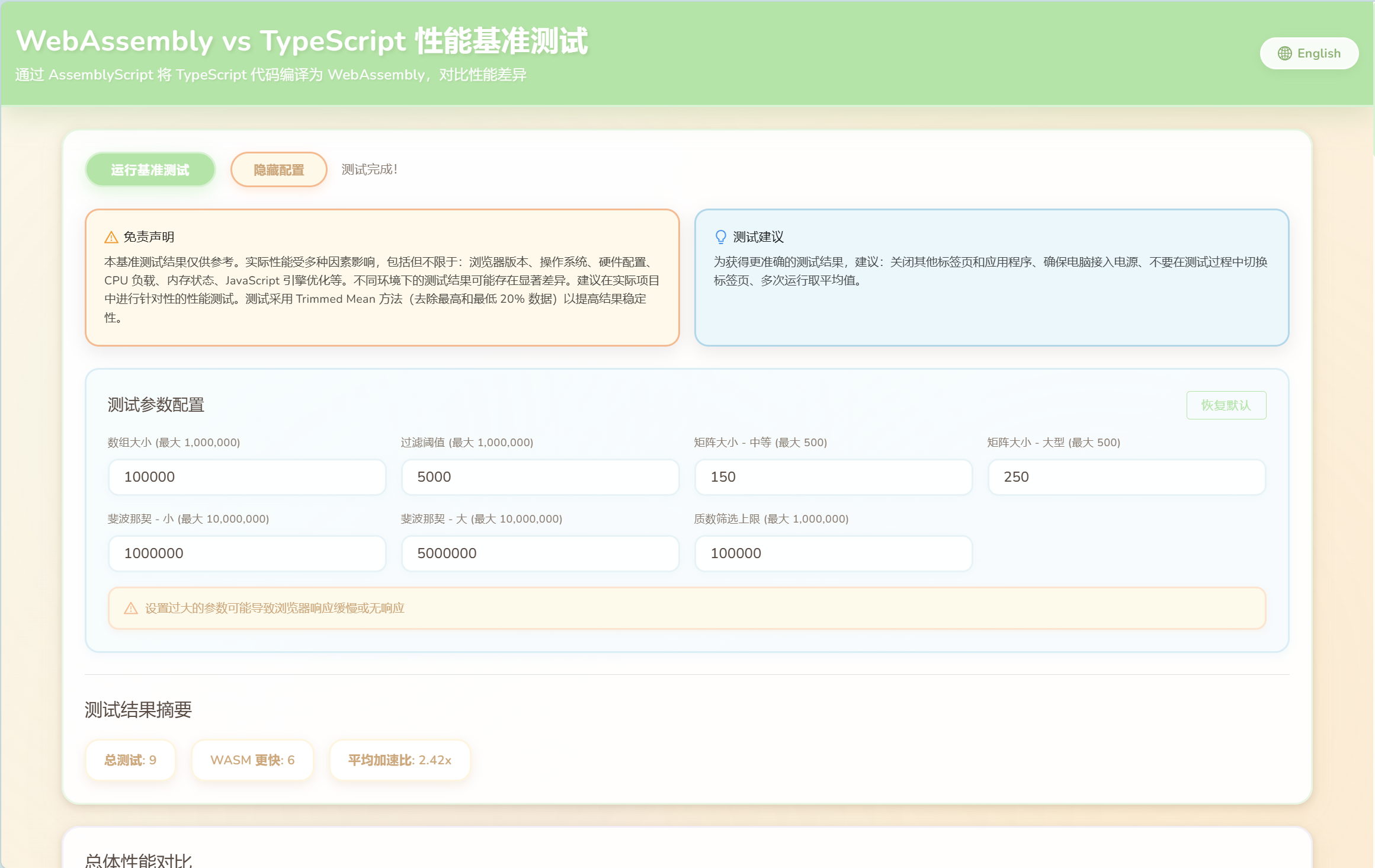Viewport: 1375px width, 868px height.
Task: Click the warning icon in the parameter alert
Action: [x=131, y=608]
